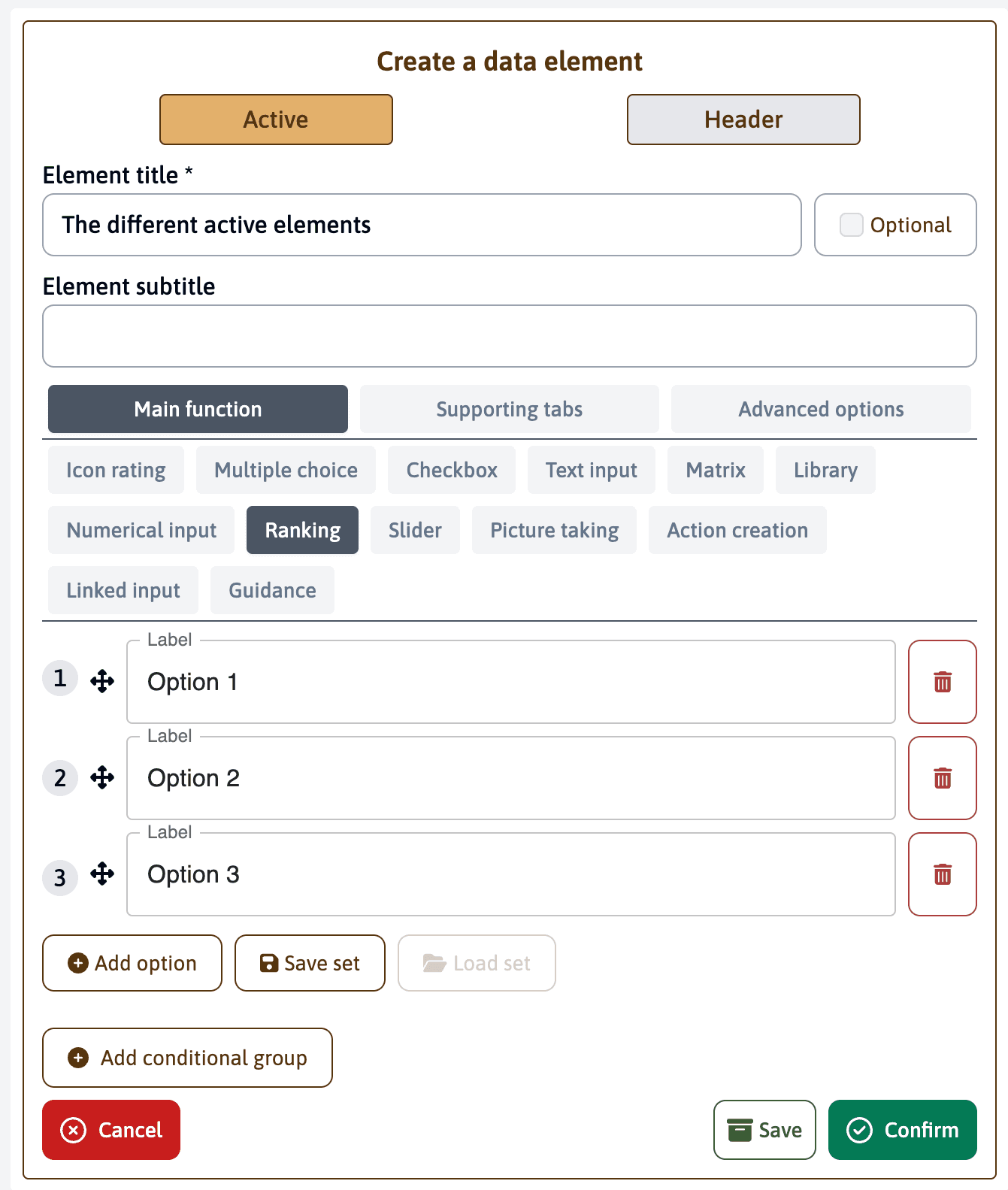Screen dimensions: 1008x1190
Task: Click the move handle for Option 1
Action: [102, 682]
